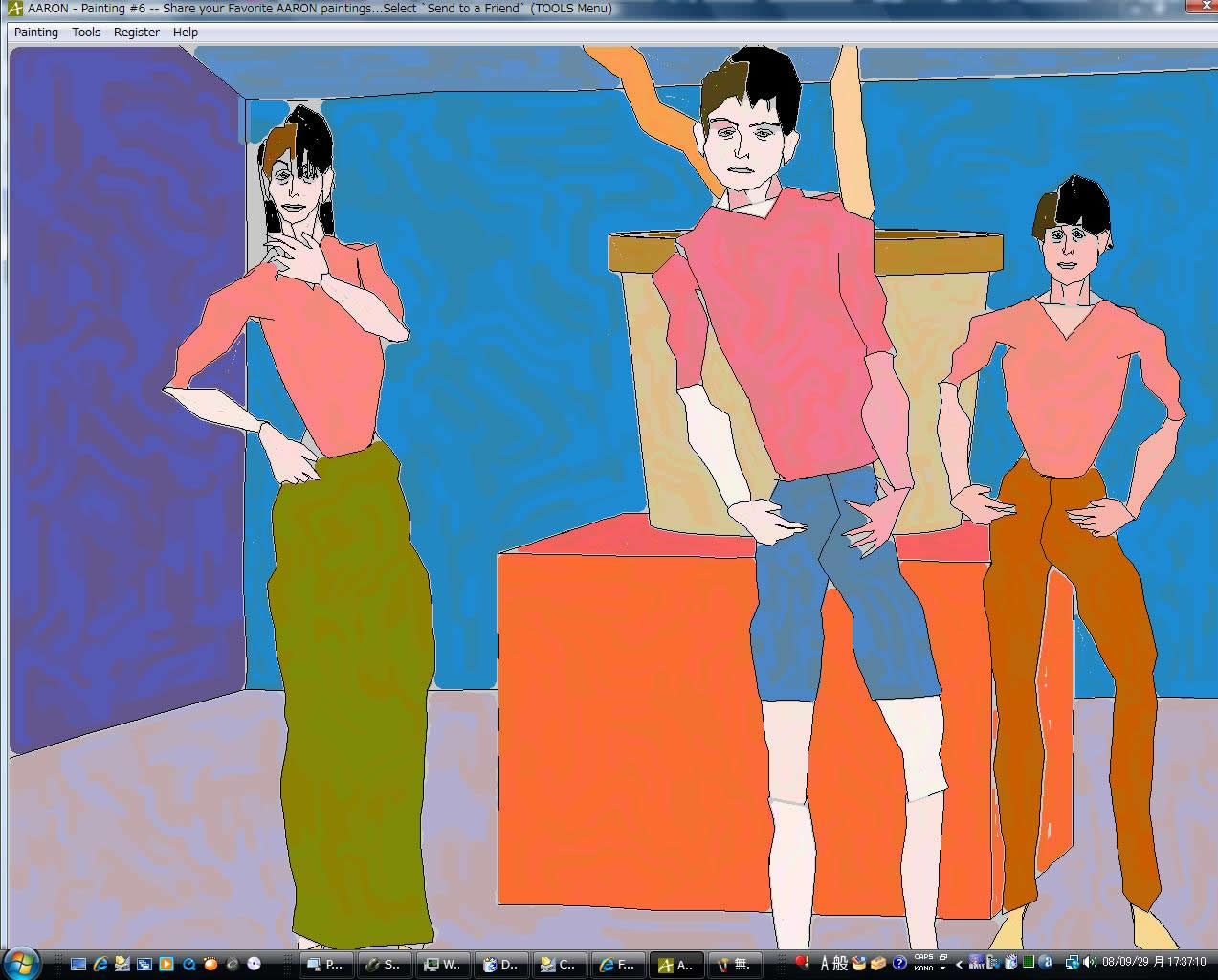Viewport: 1218px width, 980px height.
Task: Click the IME 般 conversion mode button
Action: [840, 964]
